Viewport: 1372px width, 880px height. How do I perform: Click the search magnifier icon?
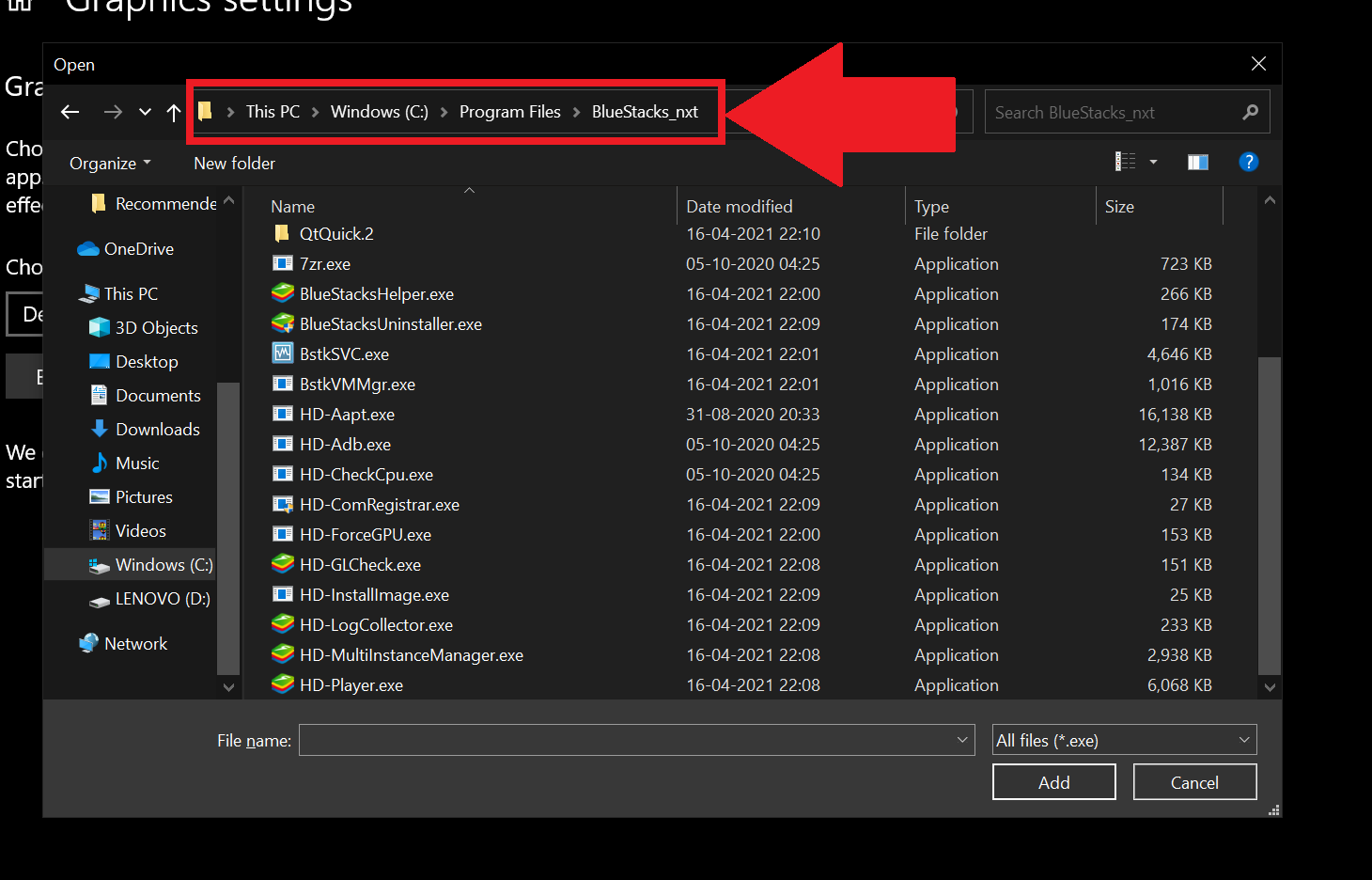[x=1250, y=112]
